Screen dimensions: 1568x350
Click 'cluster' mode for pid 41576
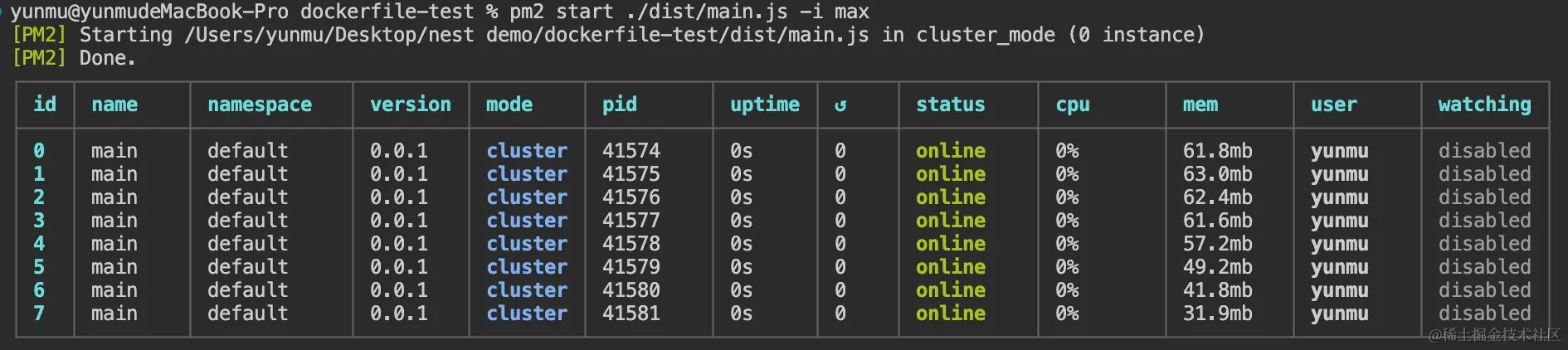click(x=527, y=197)
